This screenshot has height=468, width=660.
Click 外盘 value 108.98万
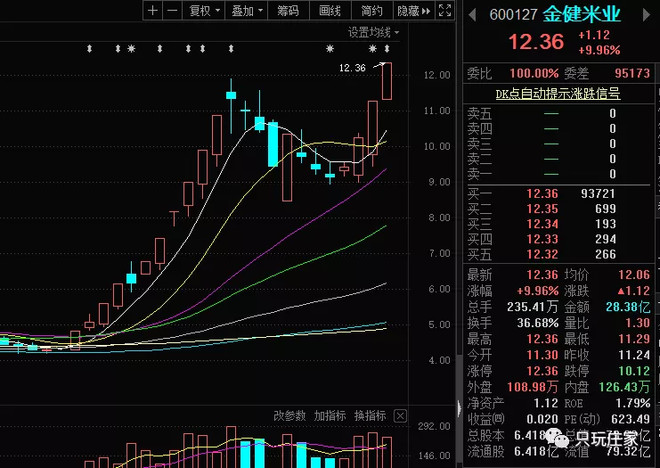532,387
